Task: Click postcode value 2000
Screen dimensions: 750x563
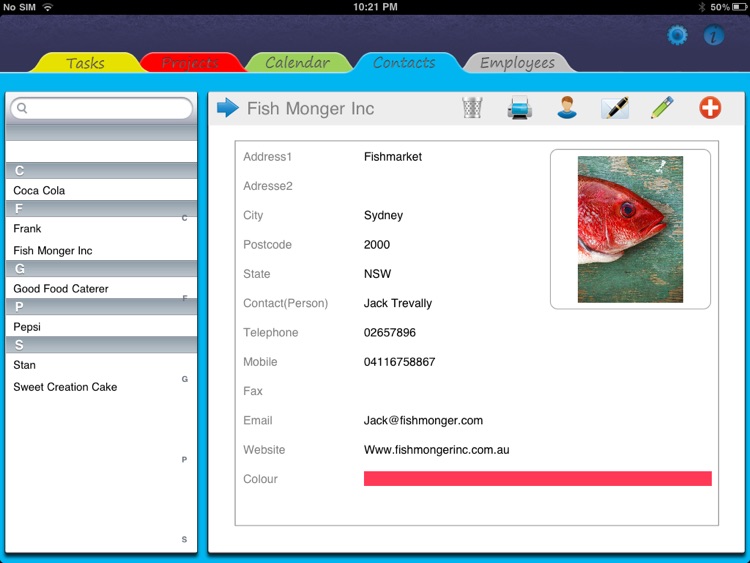Action: pyautogui.click(x=377, y=244)
